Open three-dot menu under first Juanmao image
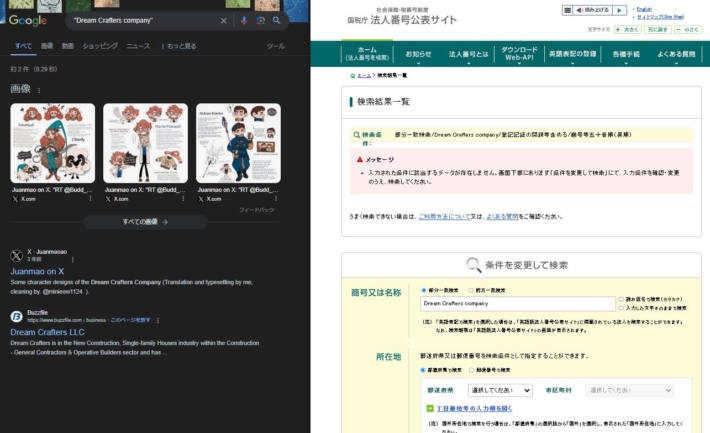This screenshot has width=710, height=433. pyautogui.click(x=90, y=199)
